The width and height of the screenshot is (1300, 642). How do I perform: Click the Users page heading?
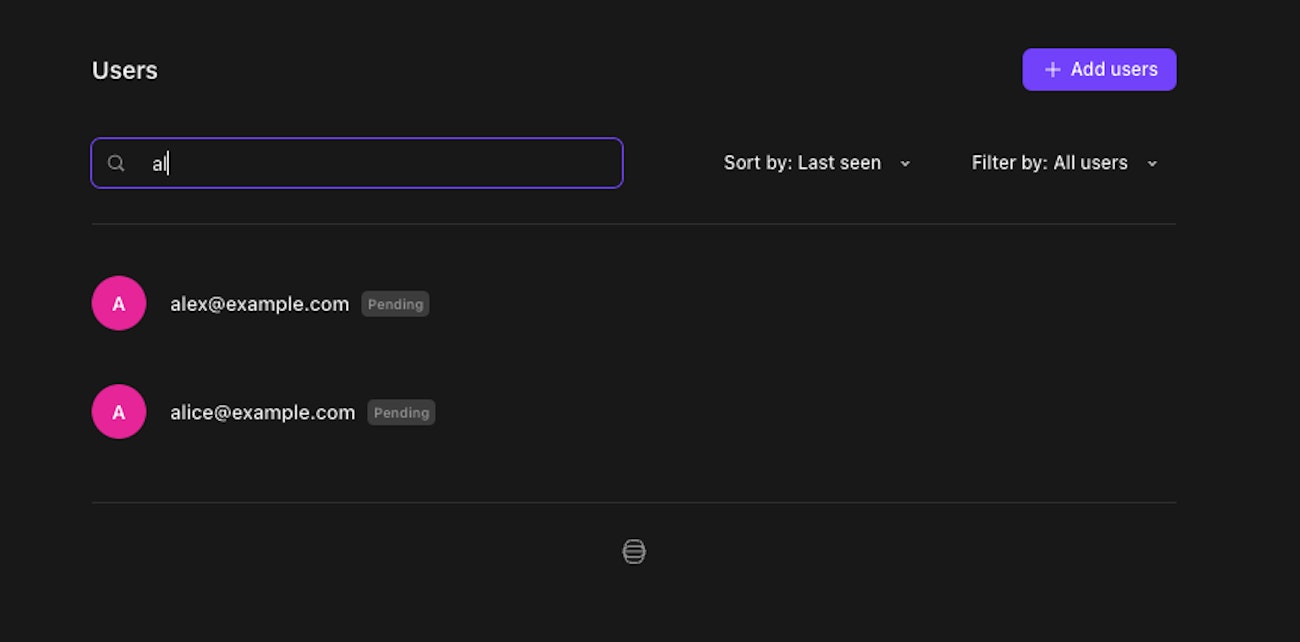(125, 70)
